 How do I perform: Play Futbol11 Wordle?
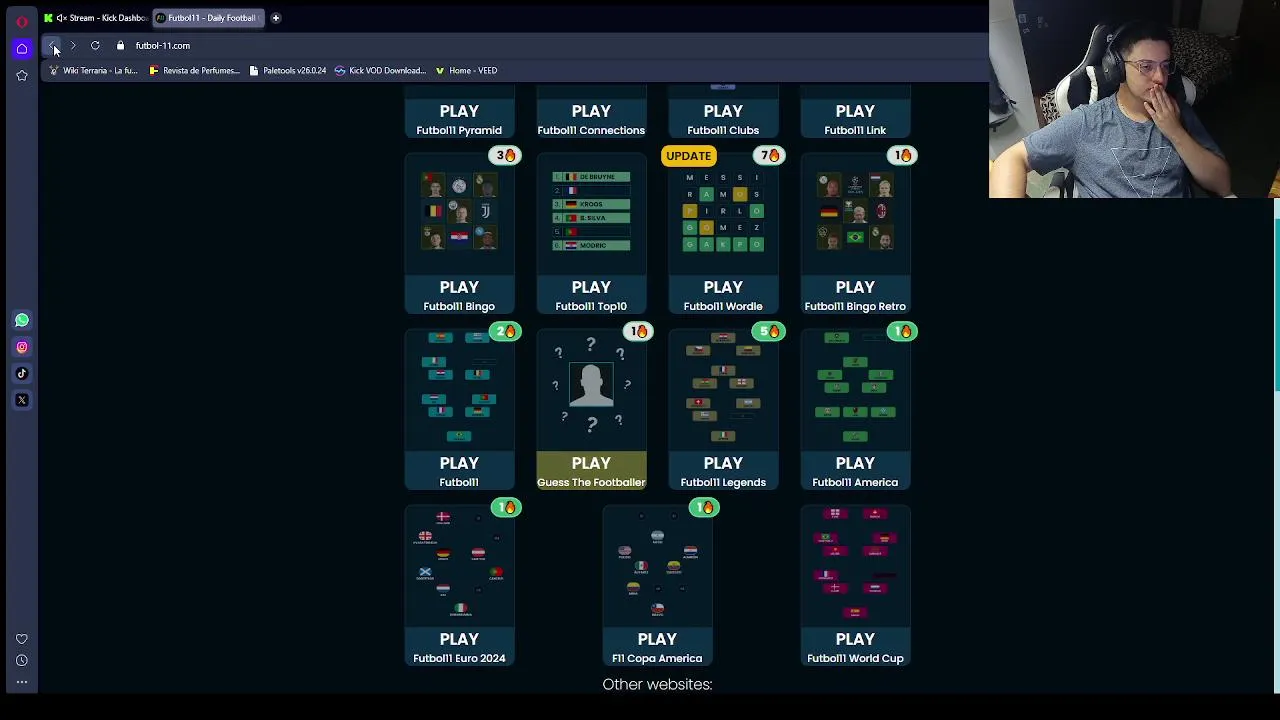click(723, 295)
